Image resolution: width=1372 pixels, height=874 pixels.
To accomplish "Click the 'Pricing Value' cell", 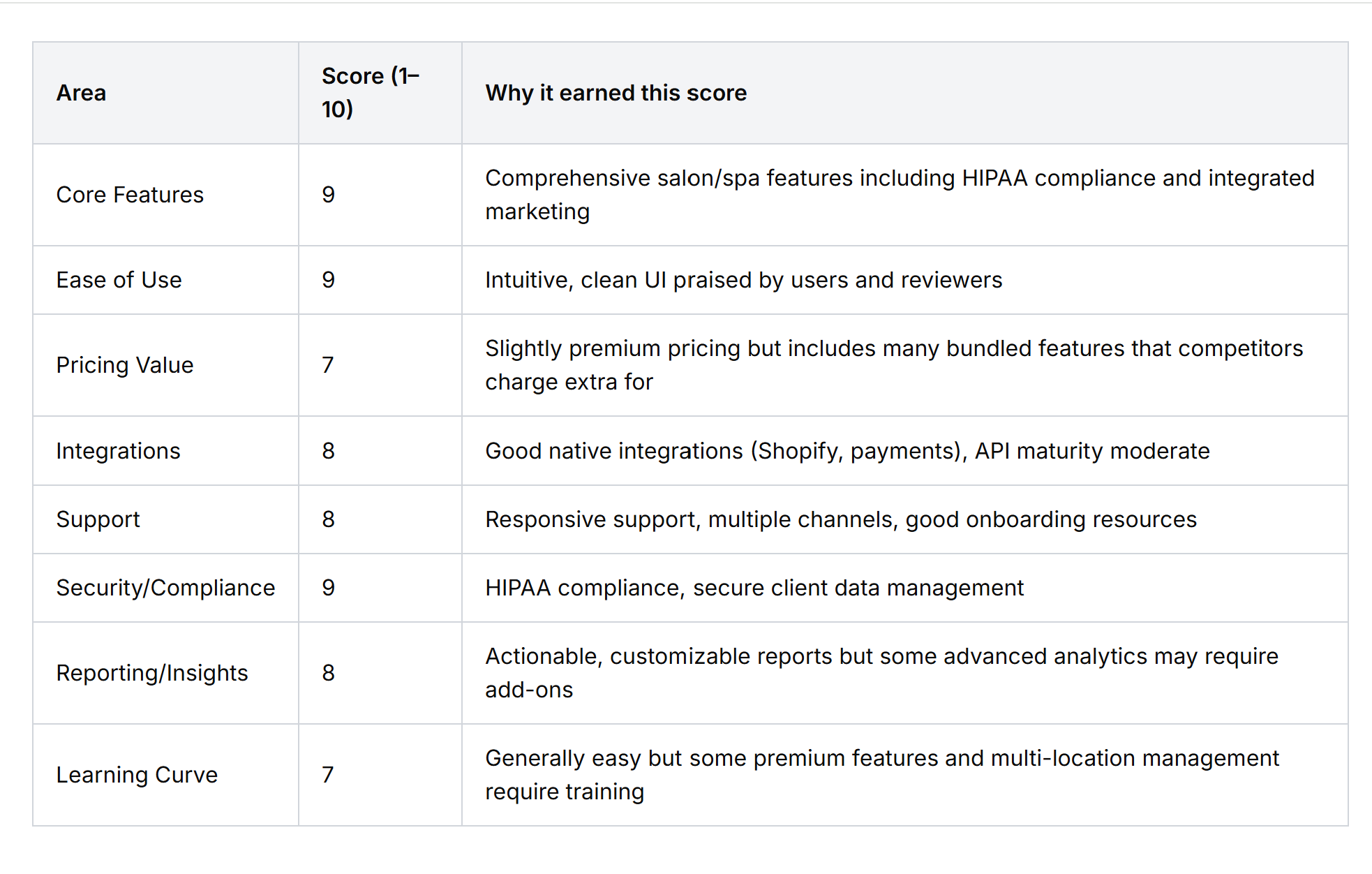I will (124, 365).
